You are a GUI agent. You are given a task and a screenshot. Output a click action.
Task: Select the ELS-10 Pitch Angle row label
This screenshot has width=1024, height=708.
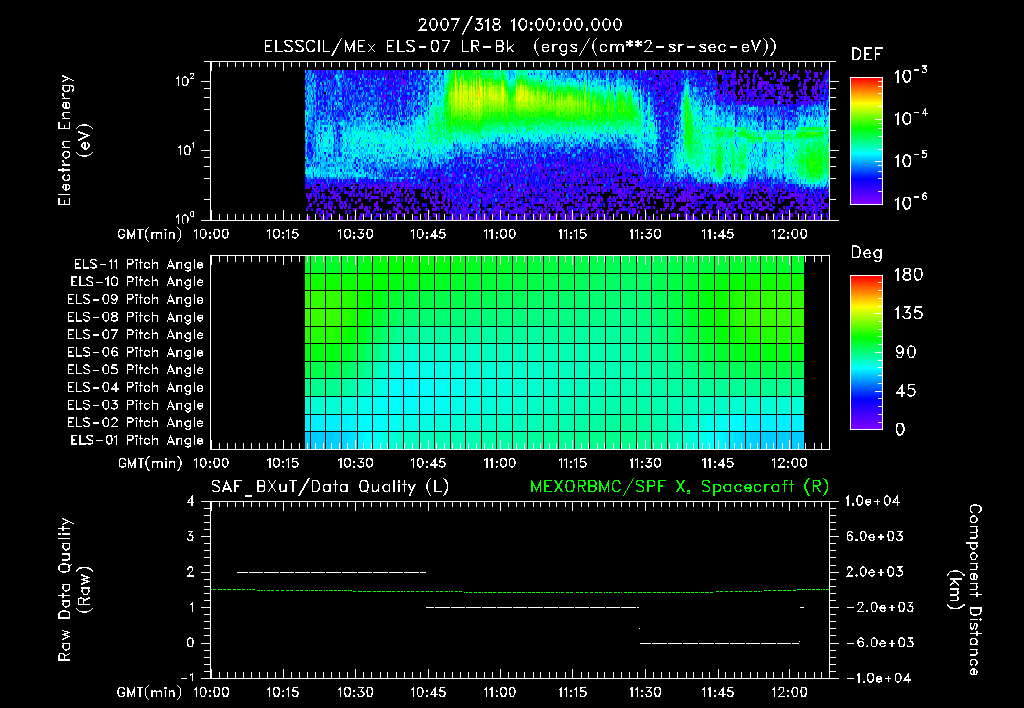(137, 282)
